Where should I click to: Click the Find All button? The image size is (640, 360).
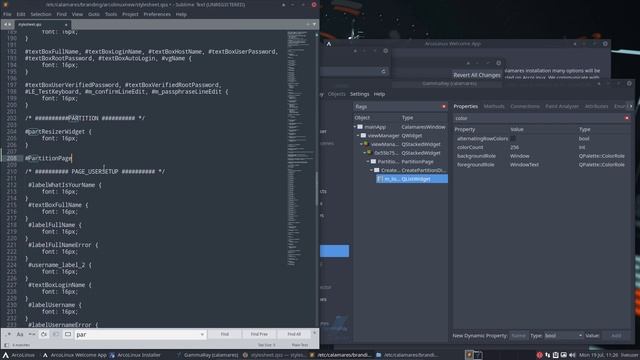click(x=294, y=334)
